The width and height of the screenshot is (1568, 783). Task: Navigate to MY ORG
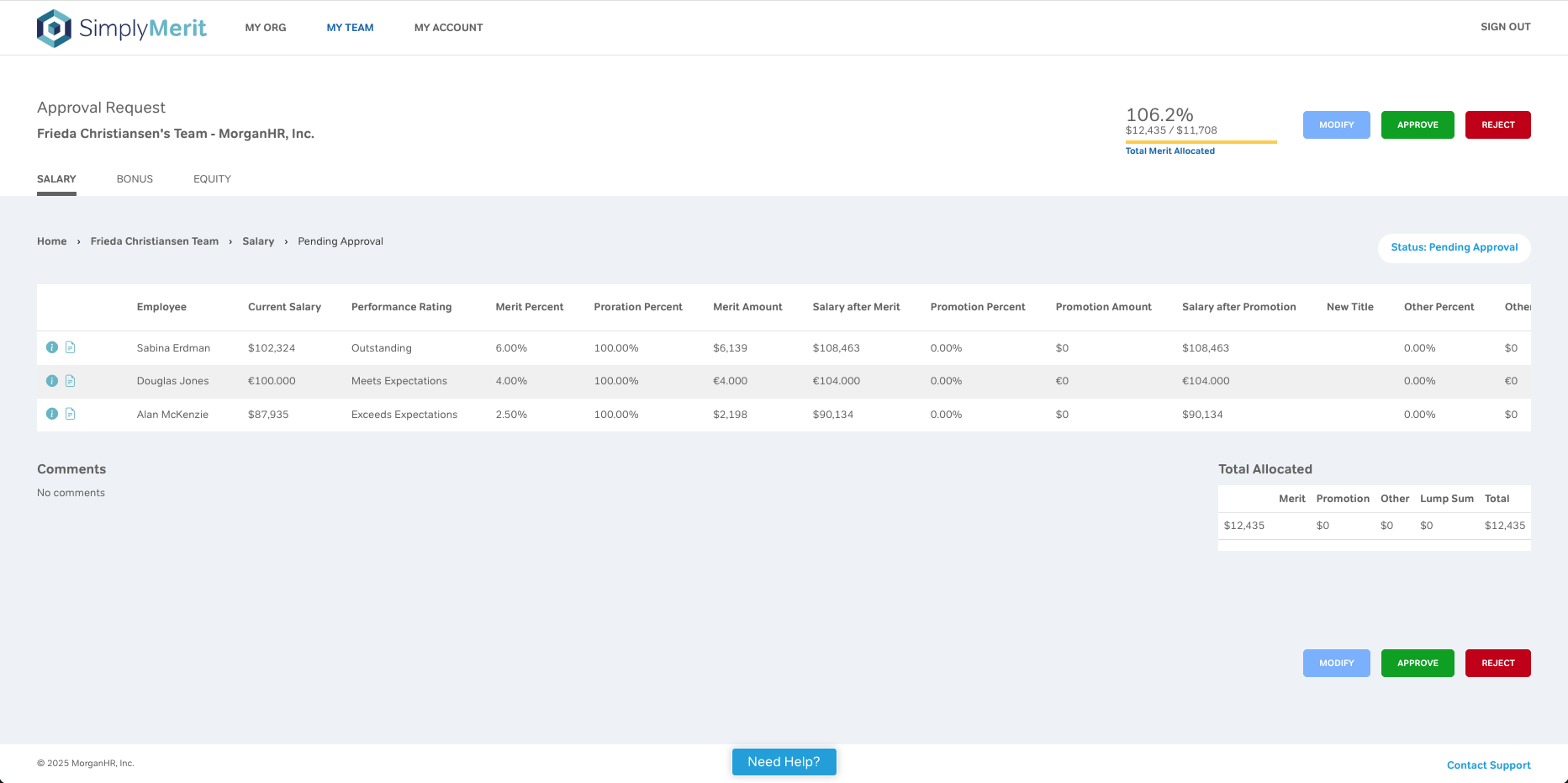pos(265,27)
